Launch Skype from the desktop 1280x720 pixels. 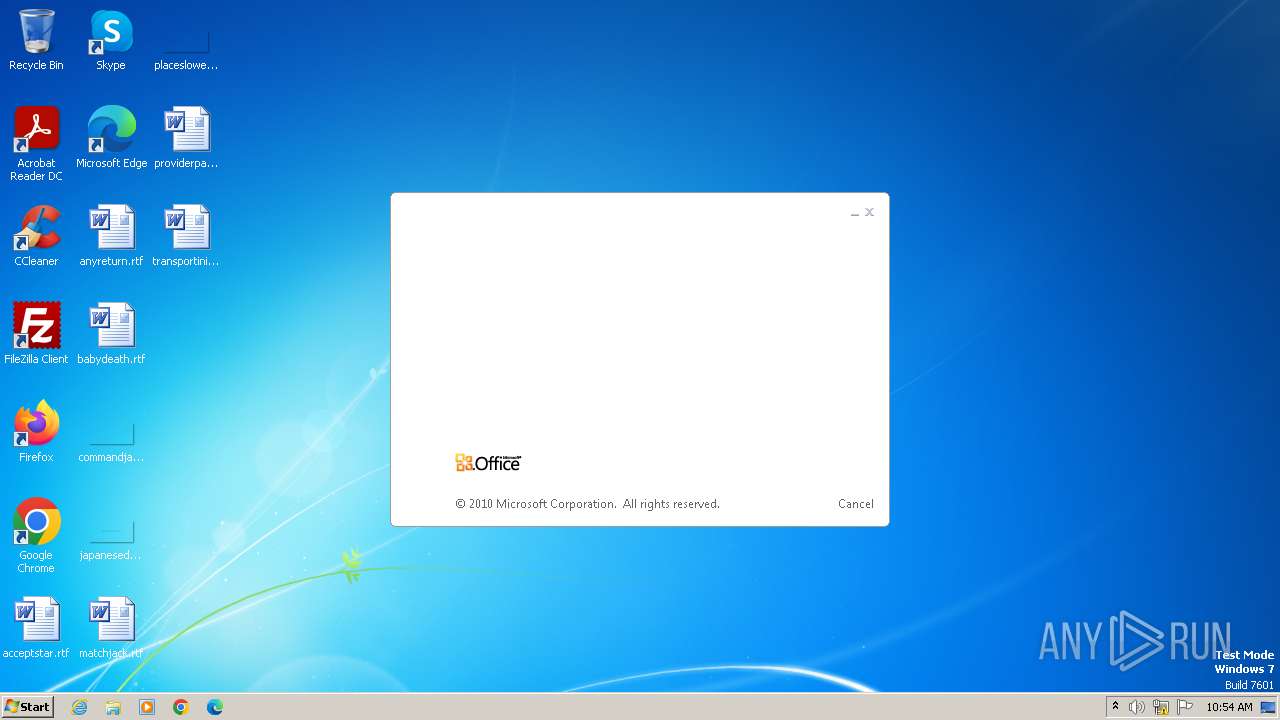coord(111,40)
